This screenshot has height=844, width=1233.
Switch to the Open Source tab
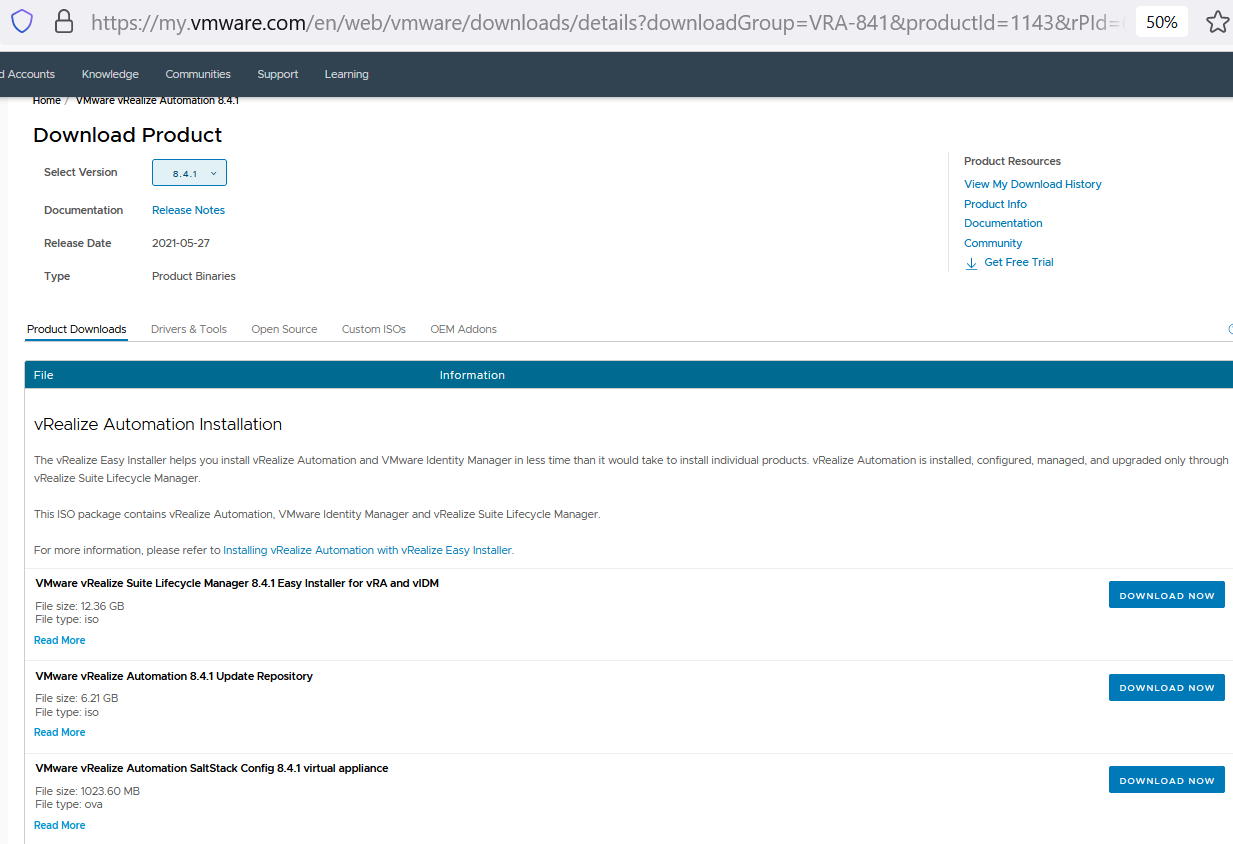click(x=284, y=329)
